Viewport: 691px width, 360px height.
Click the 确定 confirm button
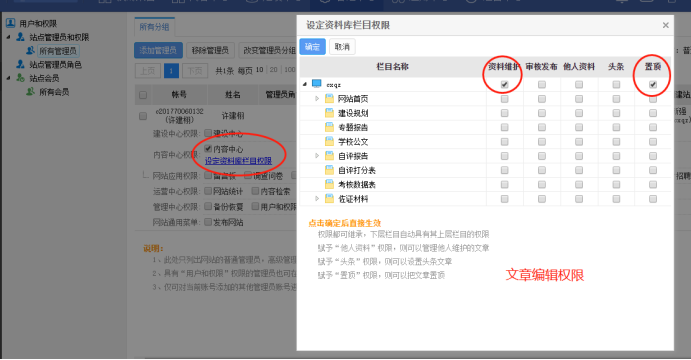pyautogui.click(x=312, y=47)
